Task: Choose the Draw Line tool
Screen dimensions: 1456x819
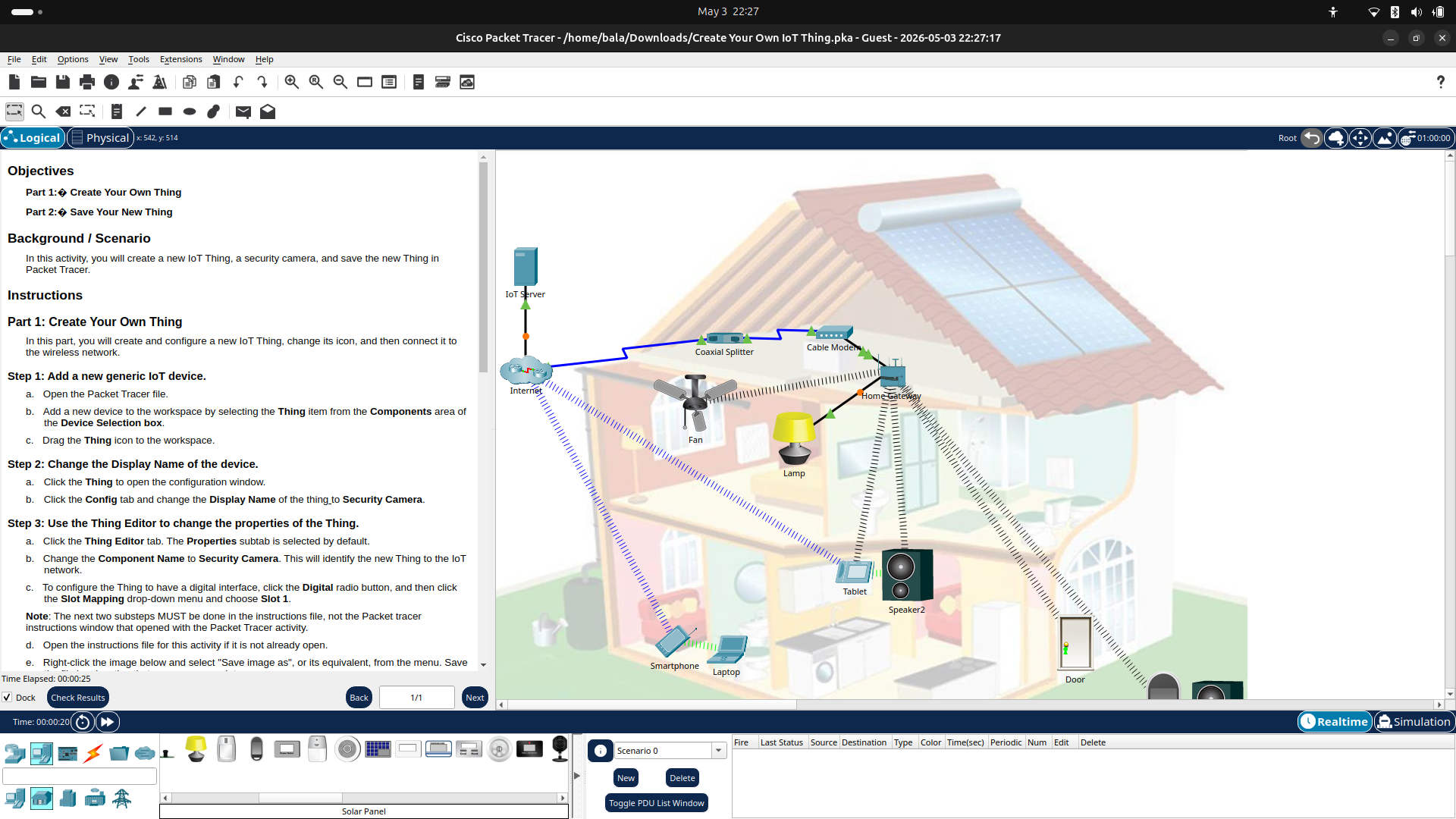Action: (x=141, y=111)
